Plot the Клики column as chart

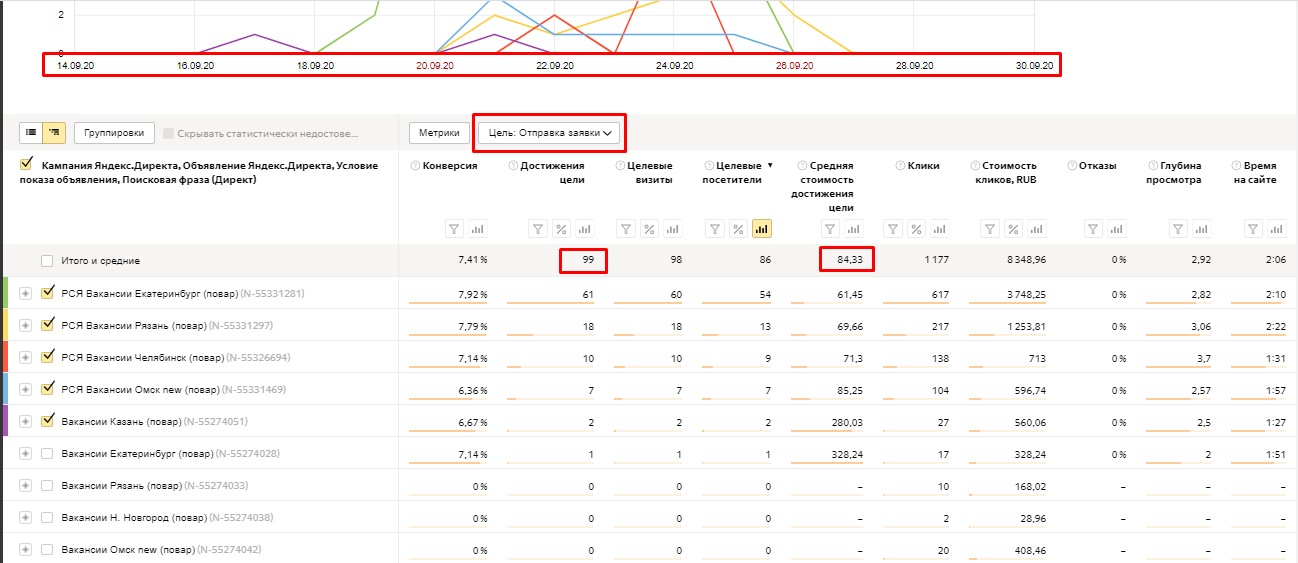940,229
